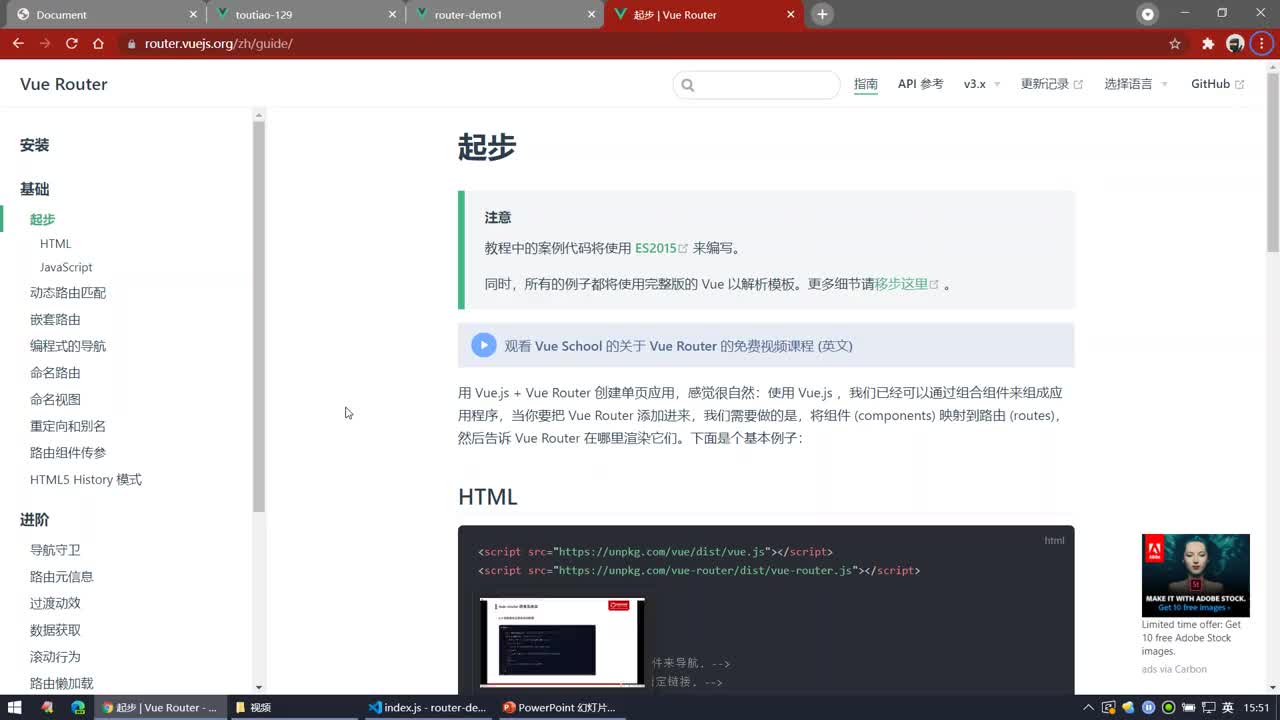Open the 视频 folder taskbar item
The image size is (1280, 720).
(x=295, y=707)
